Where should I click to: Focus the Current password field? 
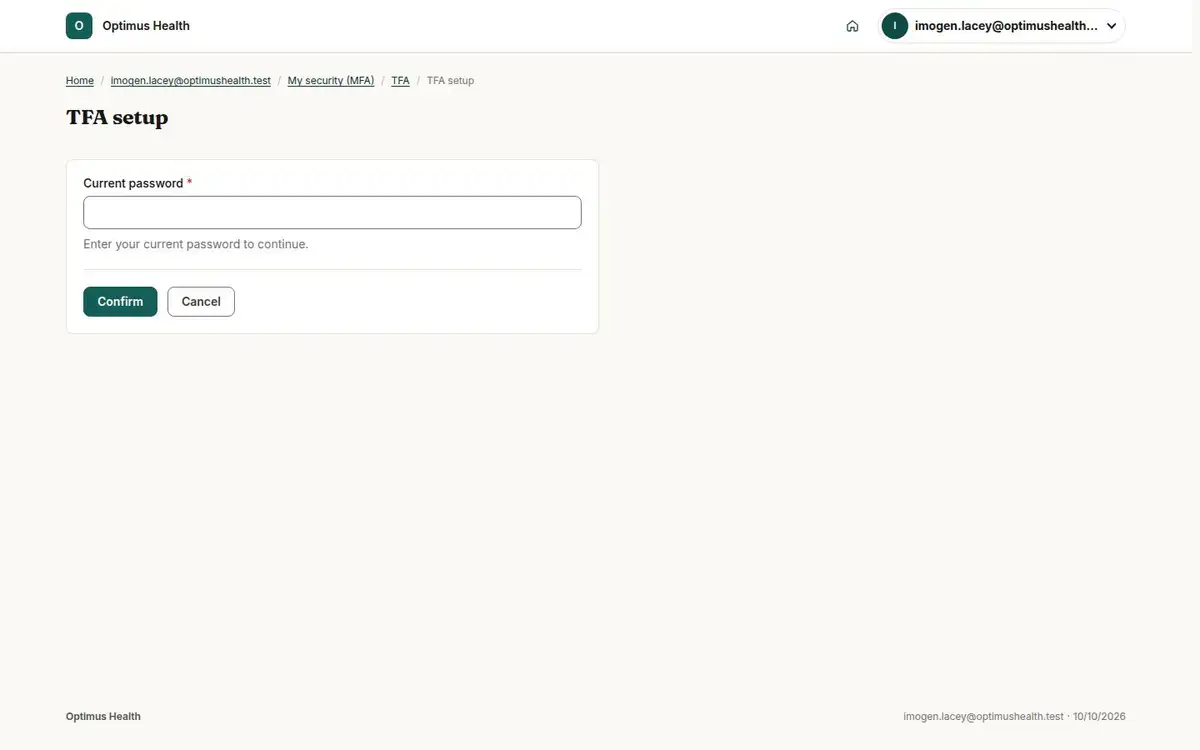click(x=332, y=212)
